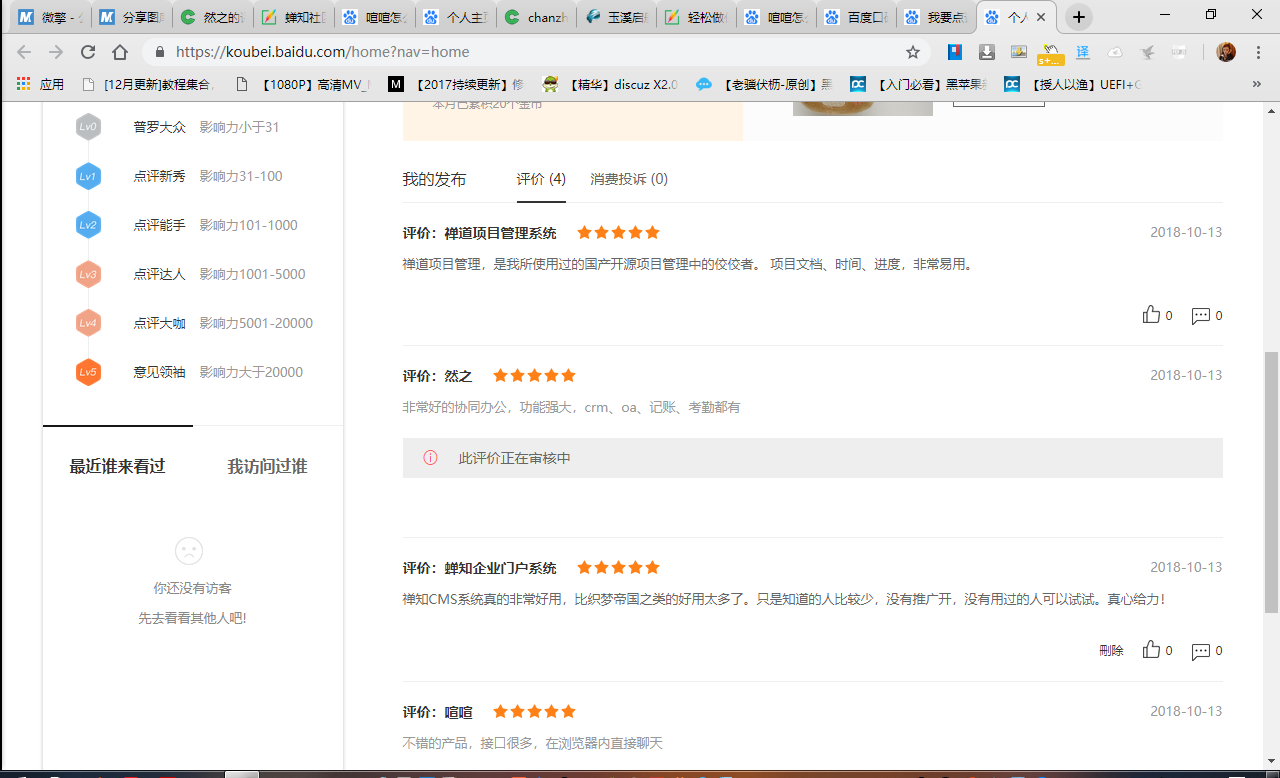The image size is (1280, 778).
Task: Select the 我访问过谁 tab
Action: pos(267,466)
